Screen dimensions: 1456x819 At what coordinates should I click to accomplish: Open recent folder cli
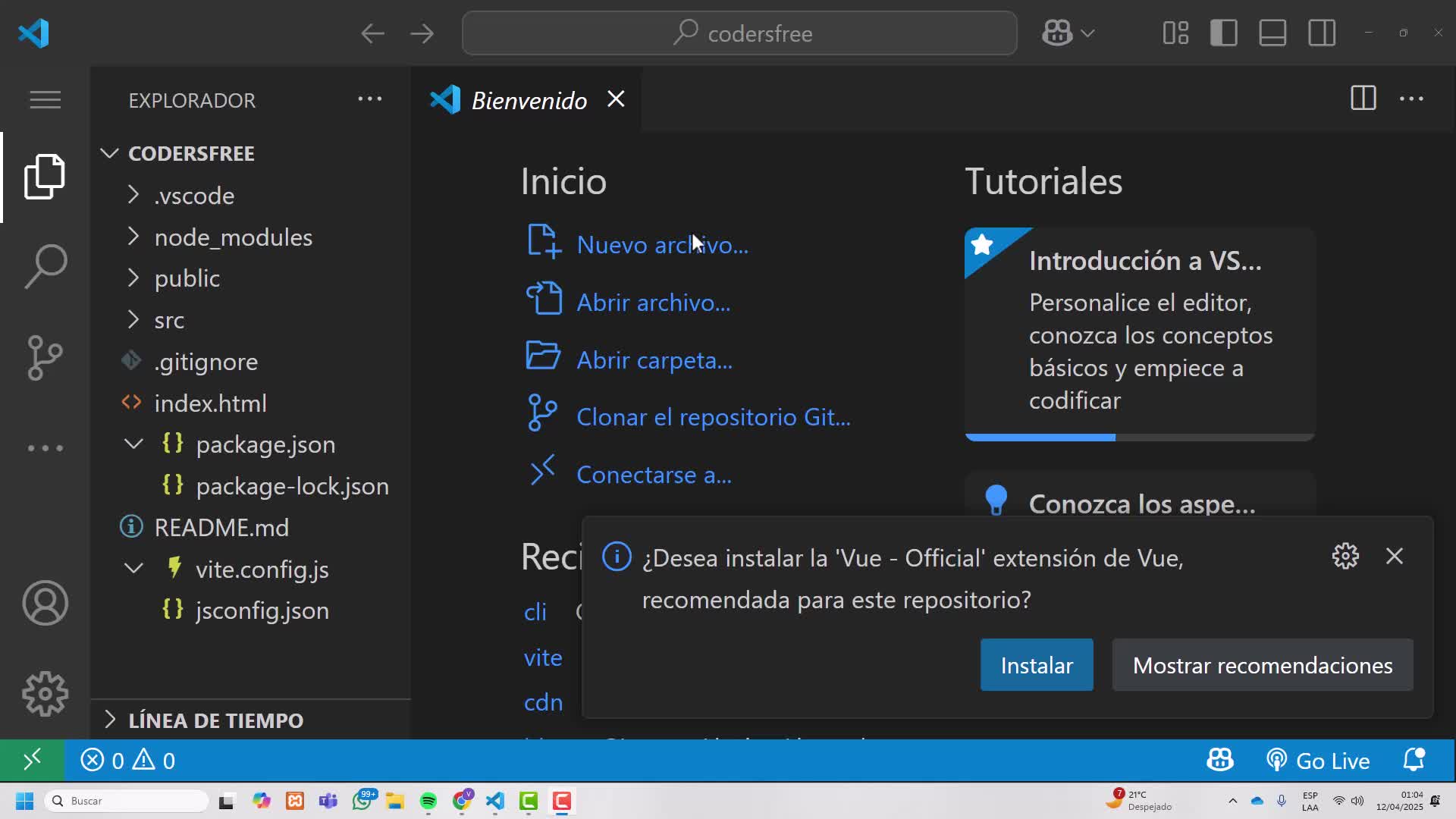(535, 612)
